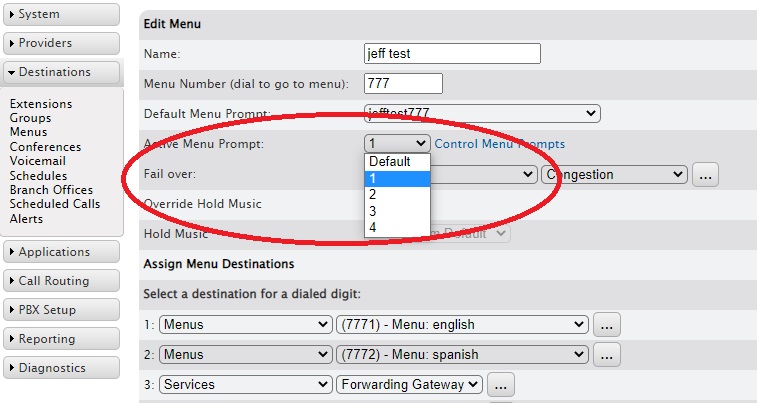Click the ellipsis button beside Congestion
This screenshot has height=403, width=757.
pyautogui.click(x=705, y=174)
